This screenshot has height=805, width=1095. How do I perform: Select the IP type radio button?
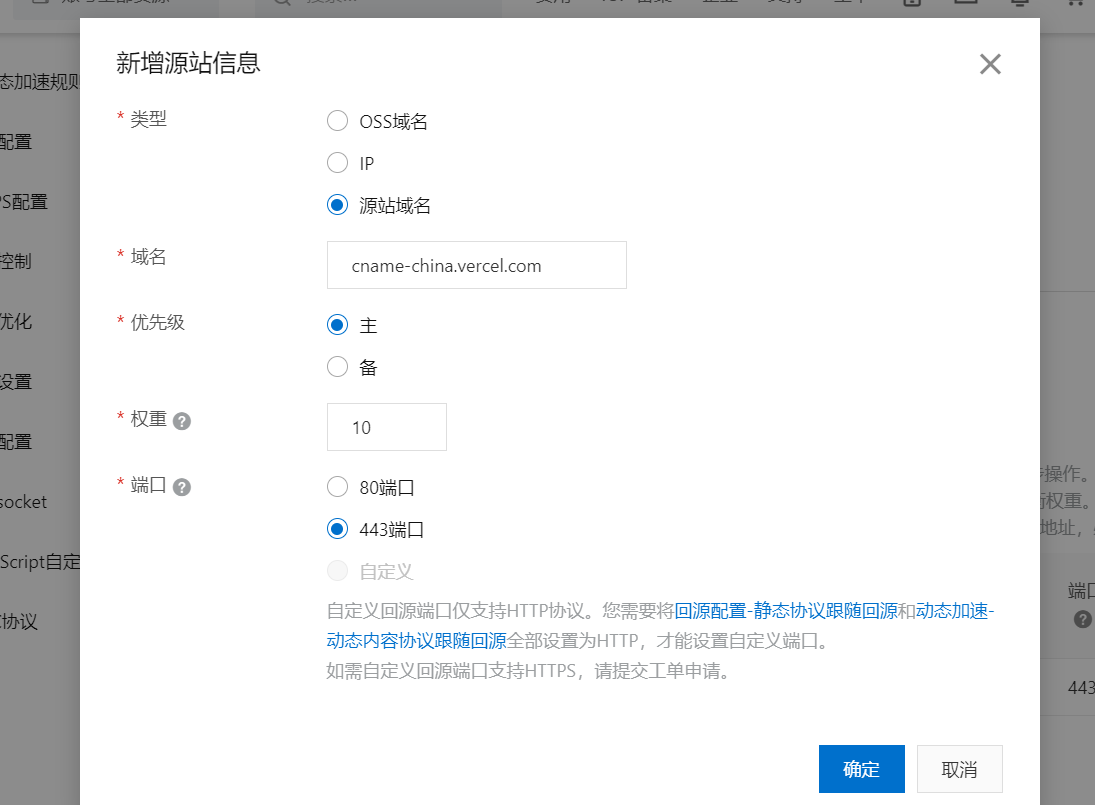[x=338, y=163]
